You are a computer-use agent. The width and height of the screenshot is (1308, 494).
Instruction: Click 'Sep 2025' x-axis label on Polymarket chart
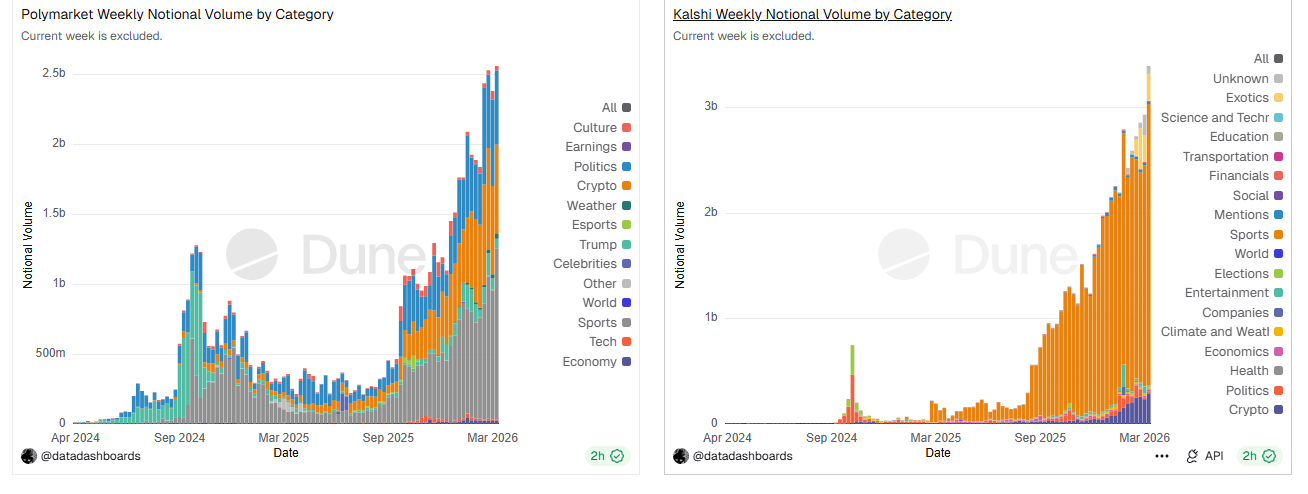point(388,437)
